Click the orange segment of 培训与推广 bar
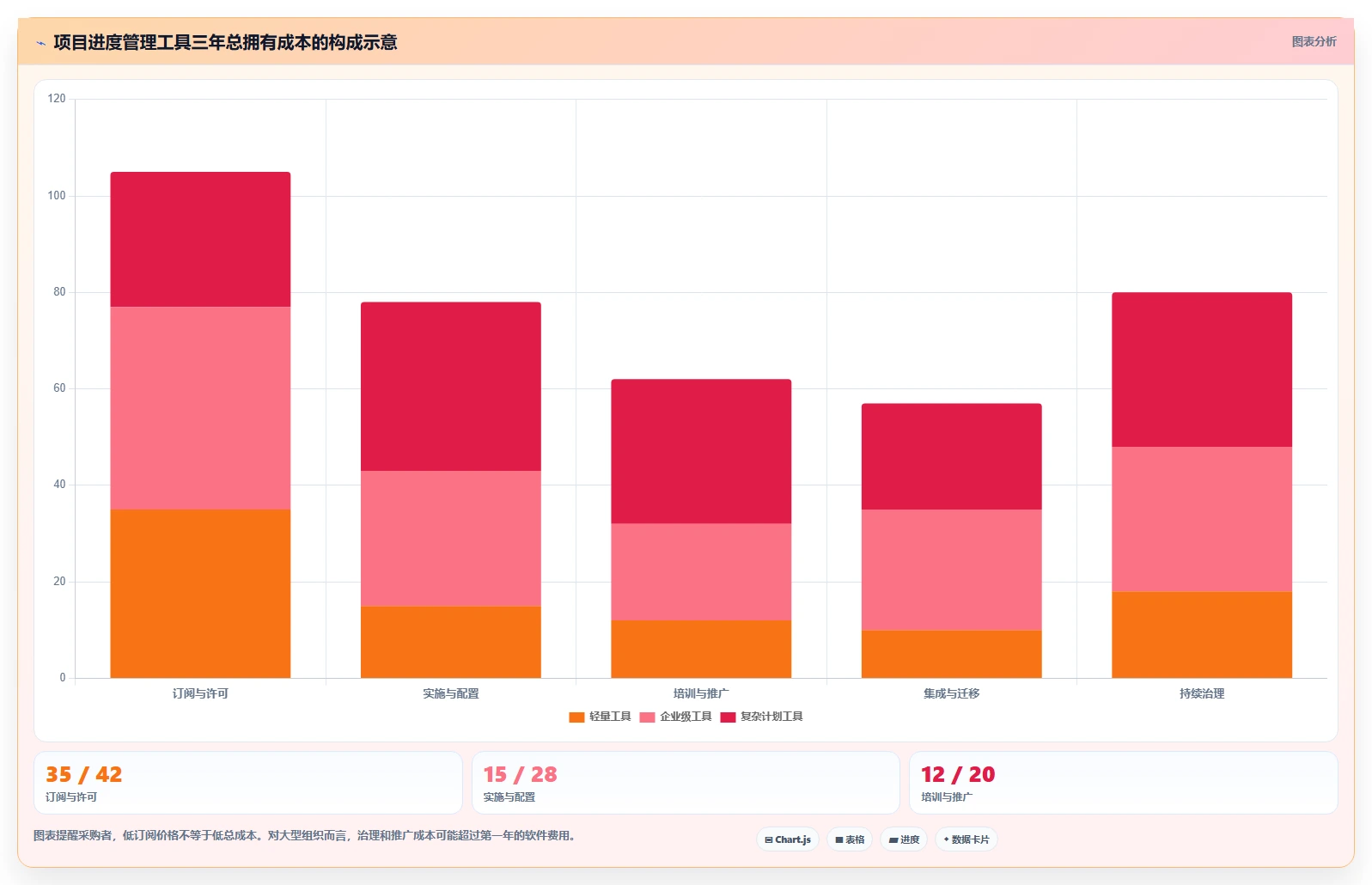 pyautogui.click(x=701, y=649)
